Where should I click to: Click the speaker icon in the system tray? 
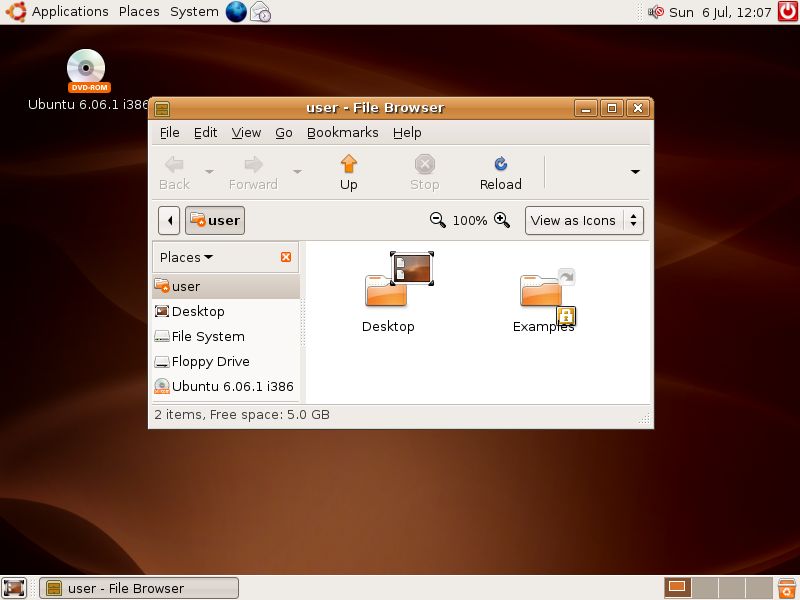click(655, 12)
